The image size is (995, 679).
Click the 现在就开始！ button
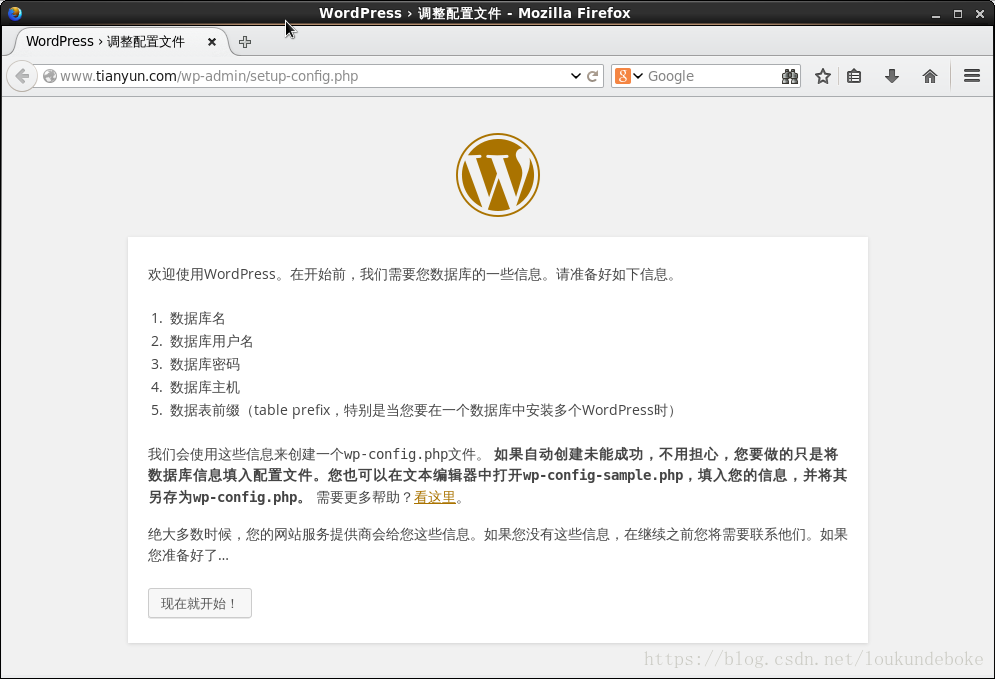coord(200,603)
